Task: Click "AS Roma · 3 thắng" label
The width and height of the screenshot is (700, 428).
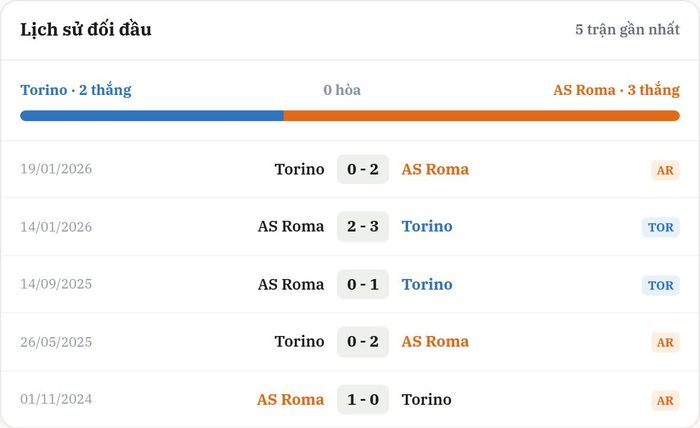Action: coord(617,90)
